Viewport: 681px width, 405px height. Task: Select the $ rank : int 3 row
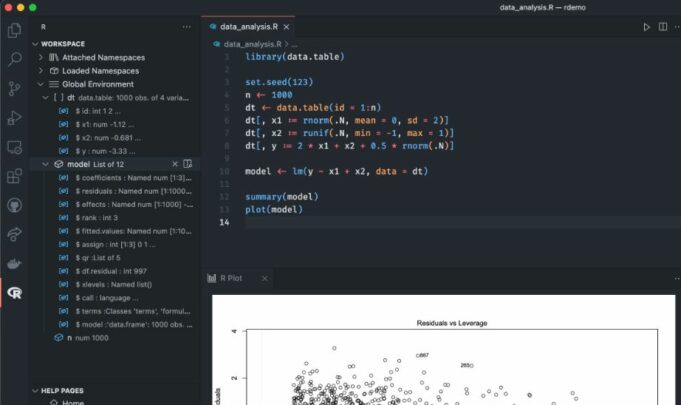point(115,218)
